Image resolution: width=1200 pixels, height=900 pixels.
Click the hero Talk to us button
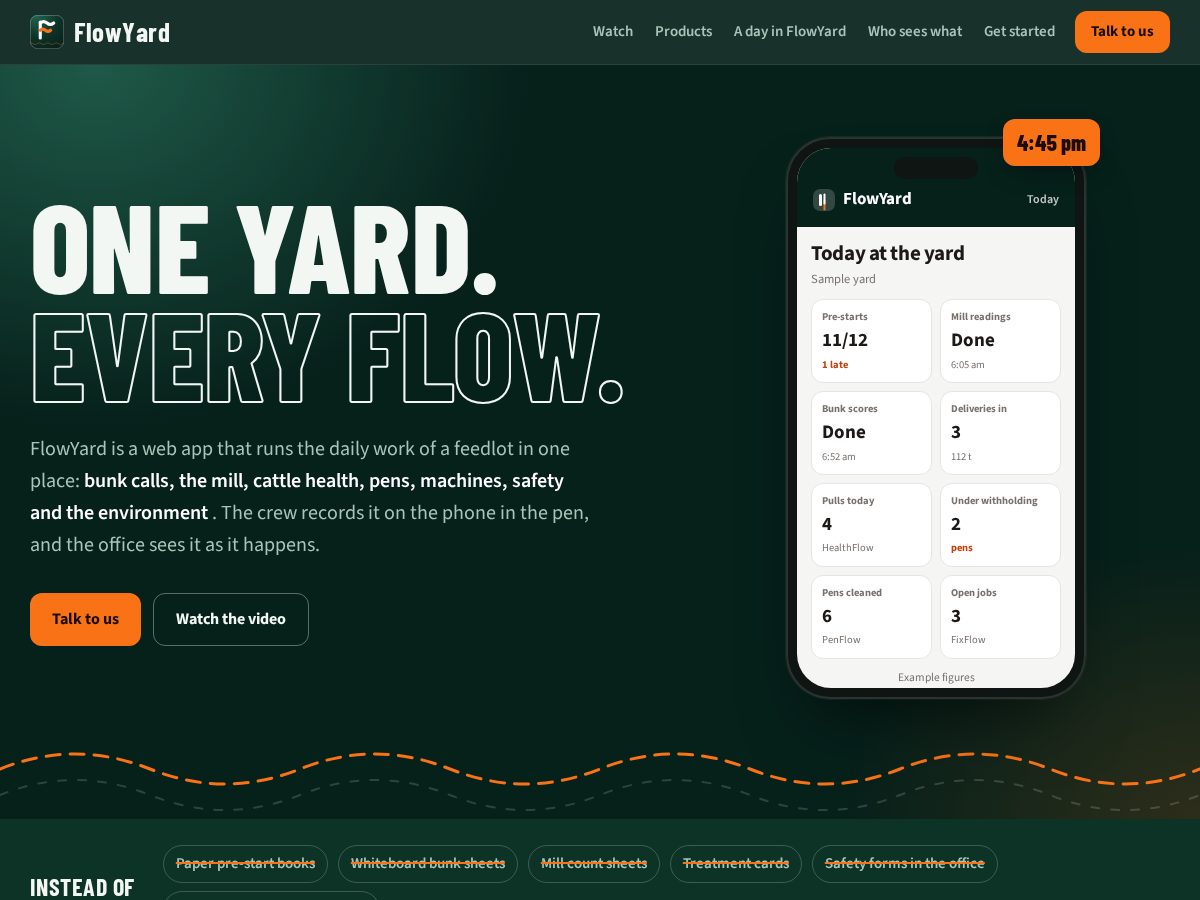[x=85, y=619]
